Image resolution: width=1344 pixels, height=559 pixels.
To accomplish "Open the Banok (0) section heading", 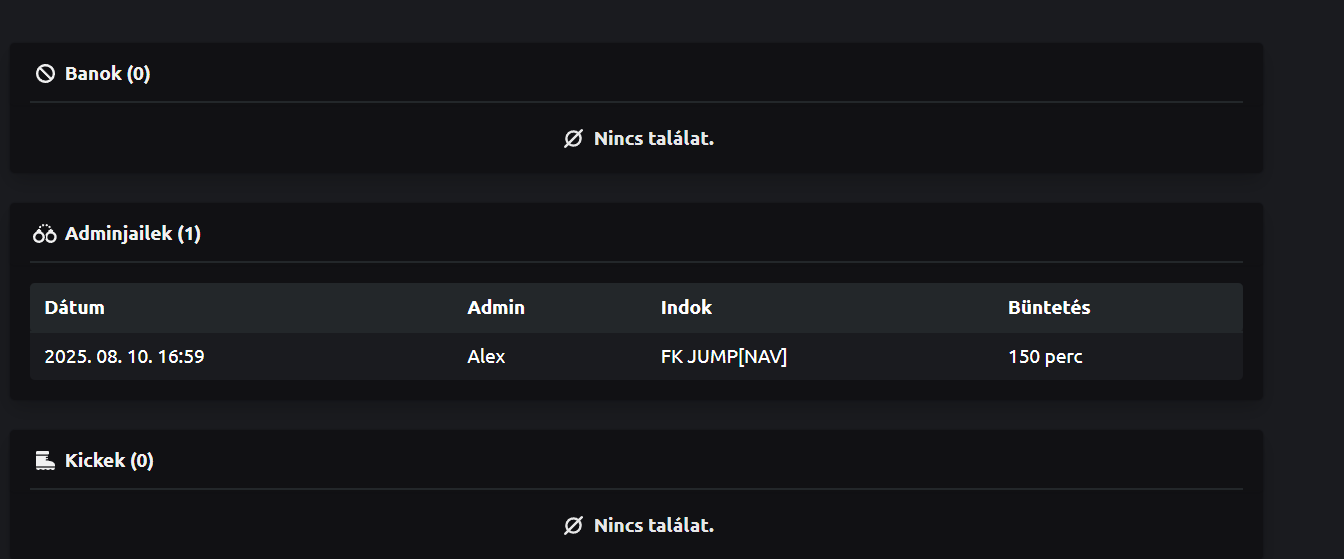I will [x=107, y=73].
